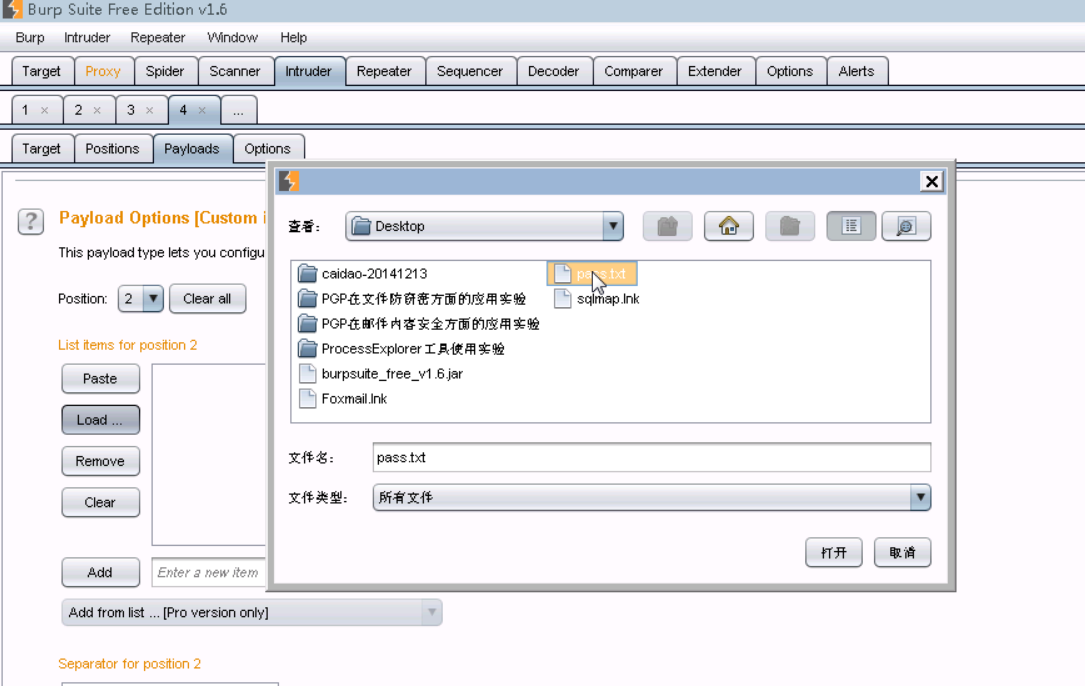Open the Intruder Target sub-tab

point(42,149)
